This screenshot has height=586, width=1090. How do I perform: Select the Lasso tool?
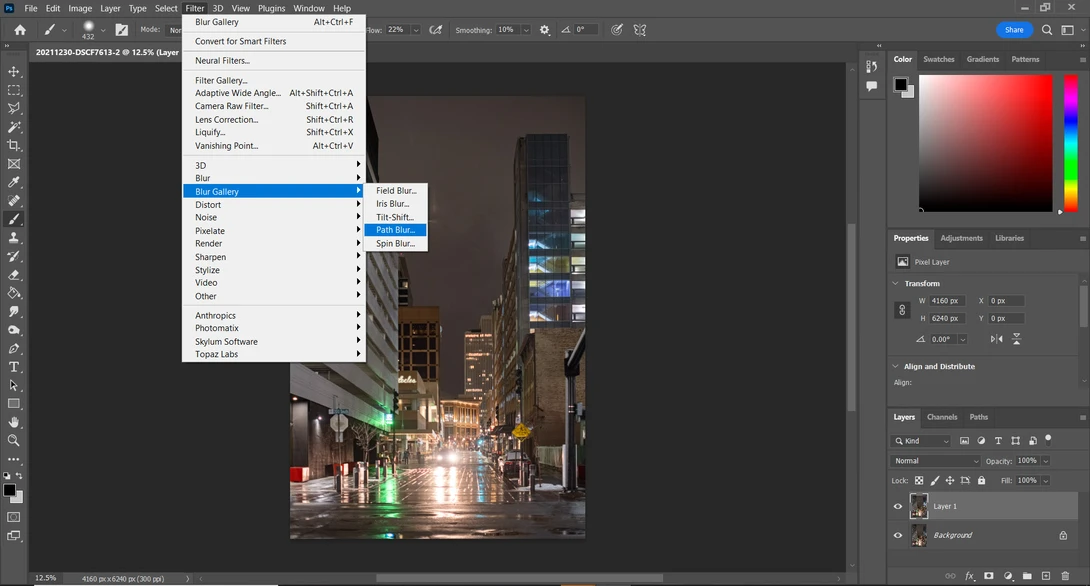click(x=13, y=108)
